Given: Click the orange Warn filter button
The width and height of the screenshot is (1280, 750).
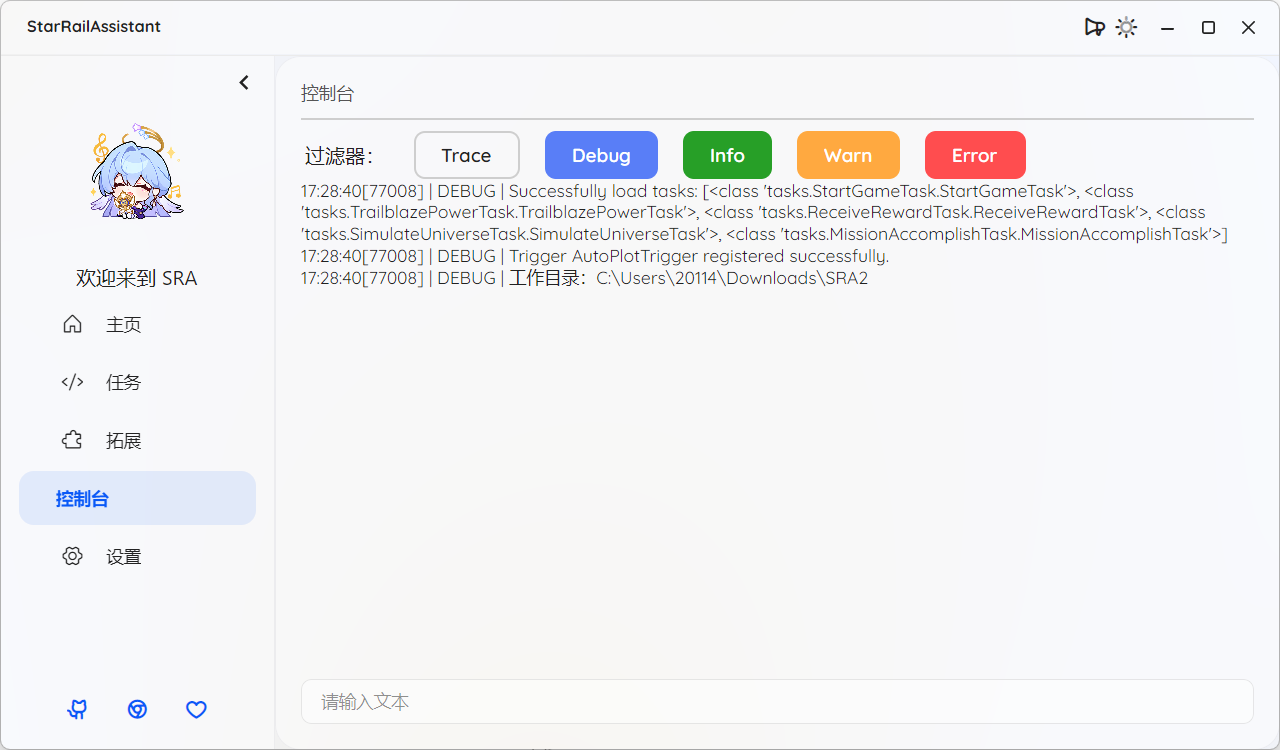Looking at the screenshot, I should pyautogui.click(x=848, y=155).
